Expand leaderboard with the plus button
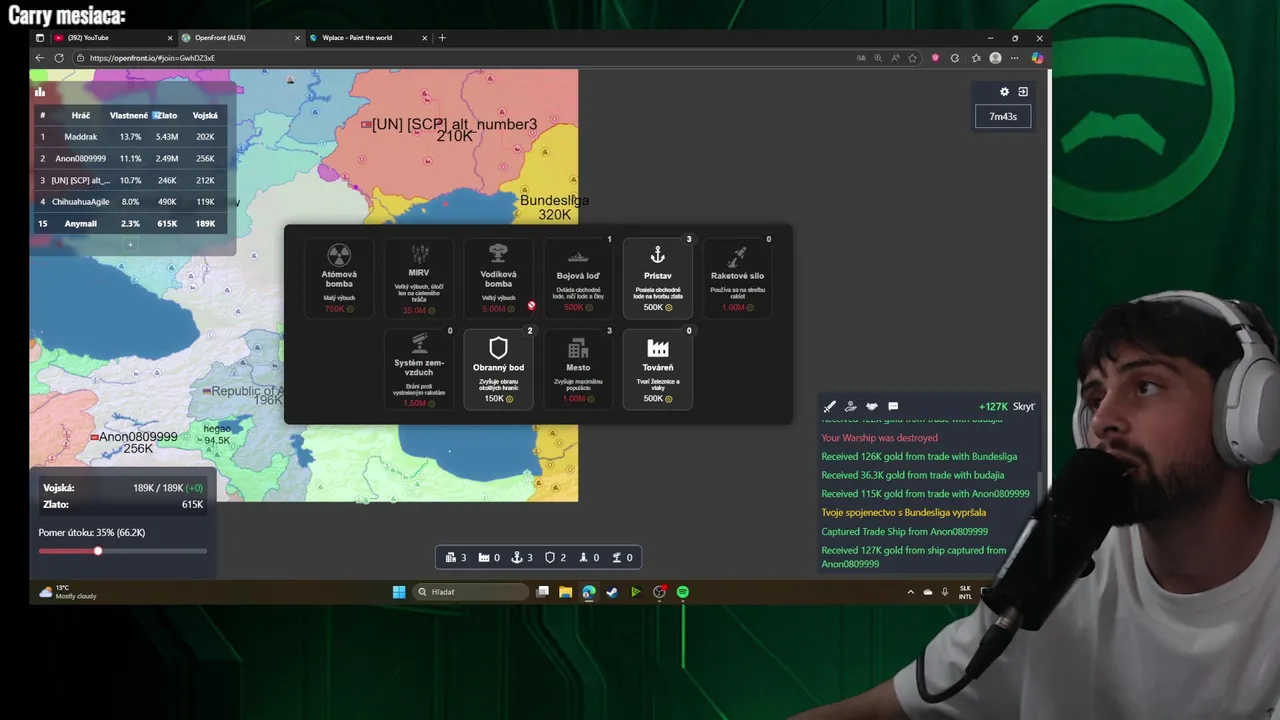Viewport: 1280px width, 720px height. click(x=130, y=244)
